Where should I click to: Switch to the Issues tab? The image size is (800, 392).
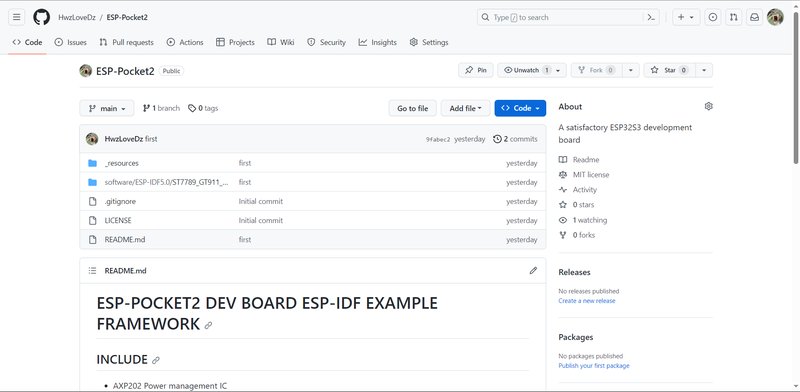[x=70, y=42]
